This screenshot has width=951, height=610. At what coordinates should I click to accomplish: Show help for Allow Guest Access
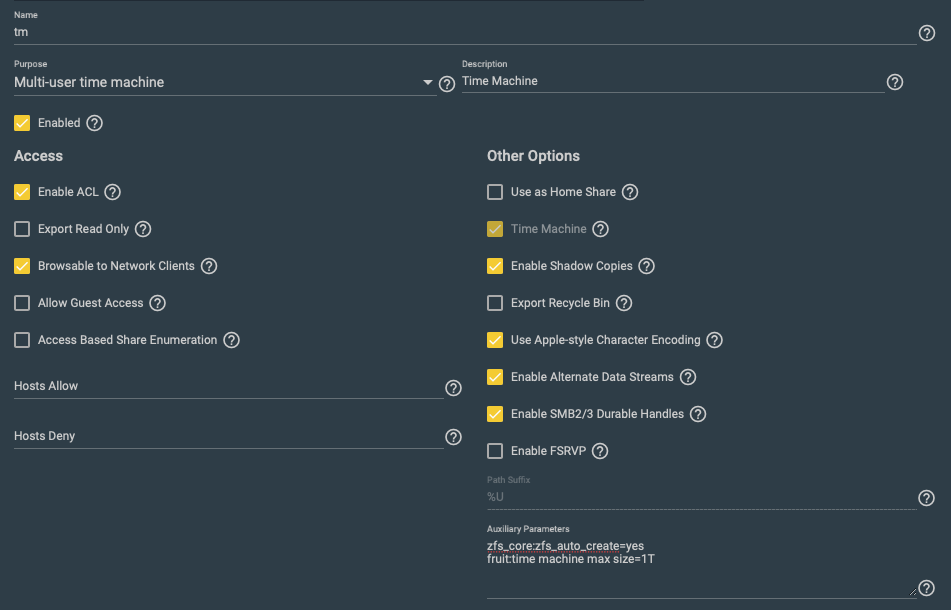click(x=157, y=303)
